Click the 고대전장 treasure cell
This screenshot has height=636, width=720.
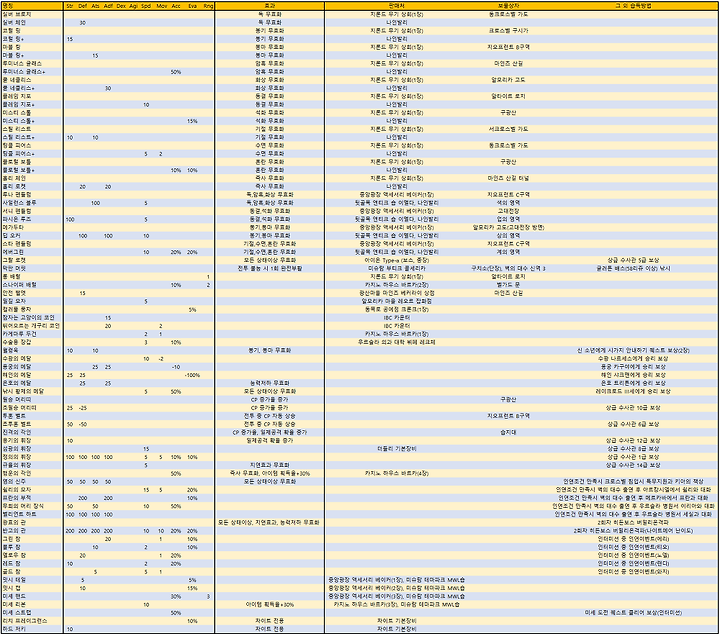pyautogui.click(x=508, y=211)
